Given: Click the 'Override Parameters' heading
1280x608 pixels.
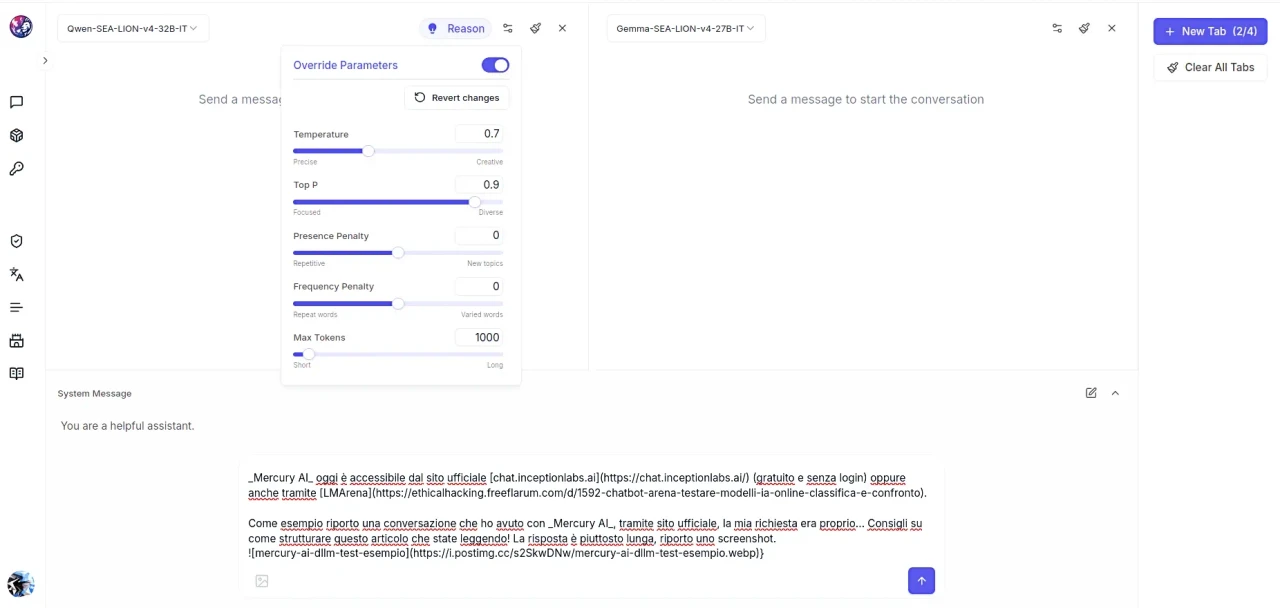Looking at the screenshot, I should click(345, 65).
